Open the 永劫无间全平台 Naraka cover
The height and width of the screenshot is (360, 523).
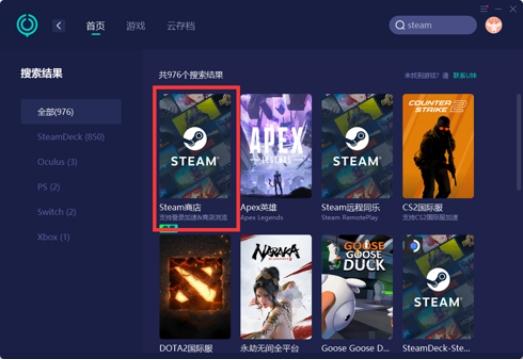tap(276, 287)
